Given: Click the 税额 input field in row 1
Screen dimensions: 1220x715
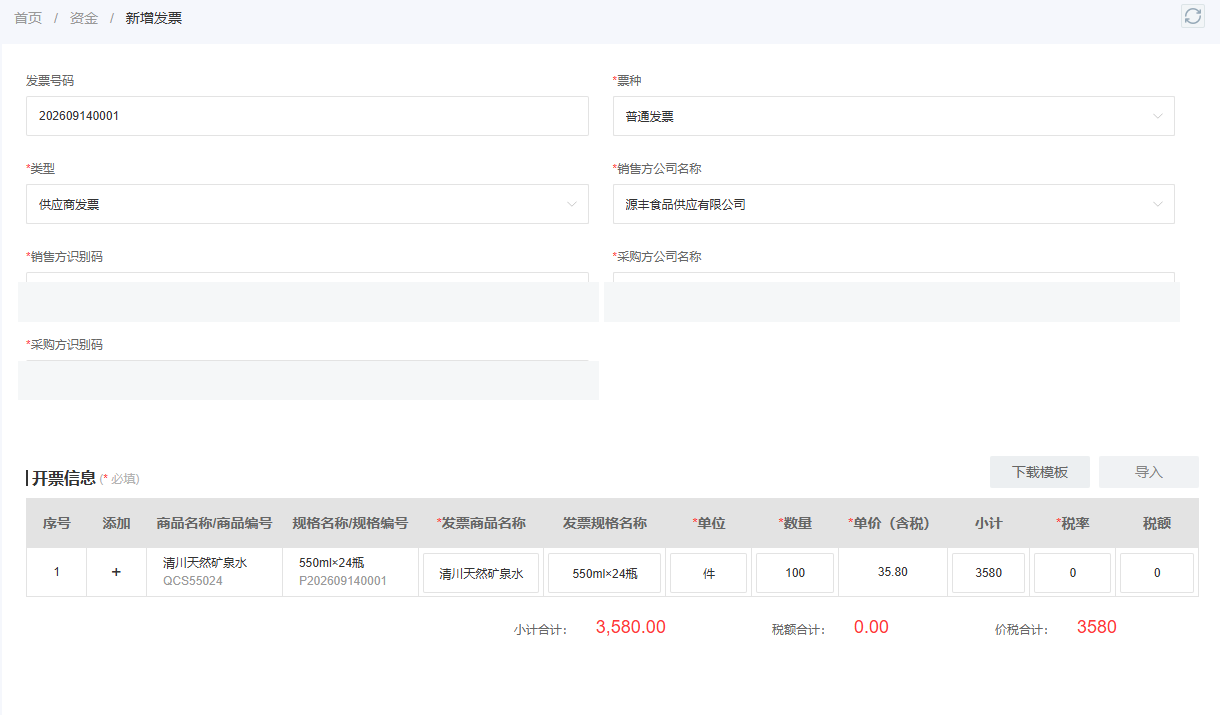Looking at the screenshot, I should coord(1157,573).
